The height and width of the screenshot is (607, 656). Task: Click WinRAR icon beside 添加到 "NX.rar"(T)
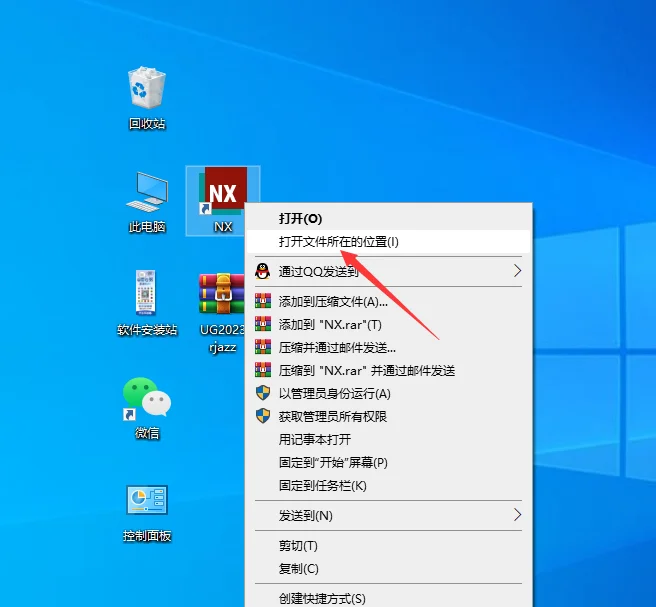[263, 324]
